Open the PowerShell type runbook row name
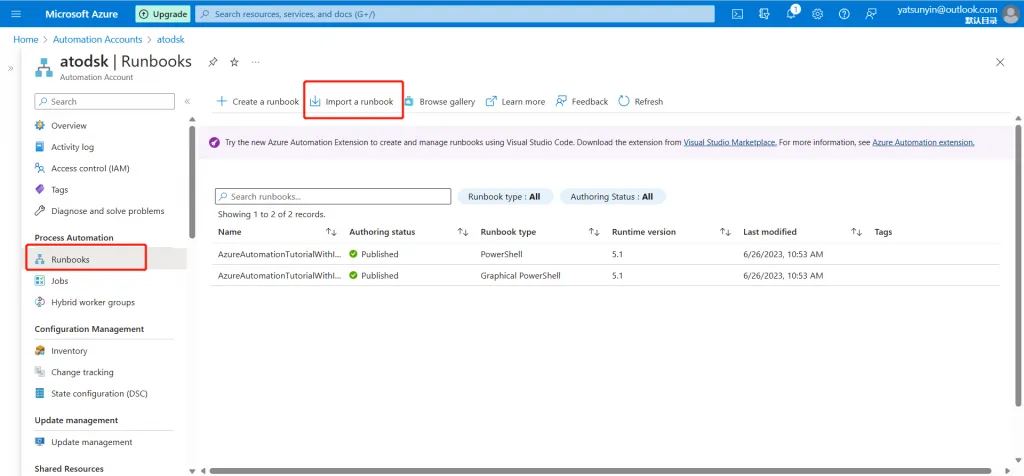 (280, 254)
